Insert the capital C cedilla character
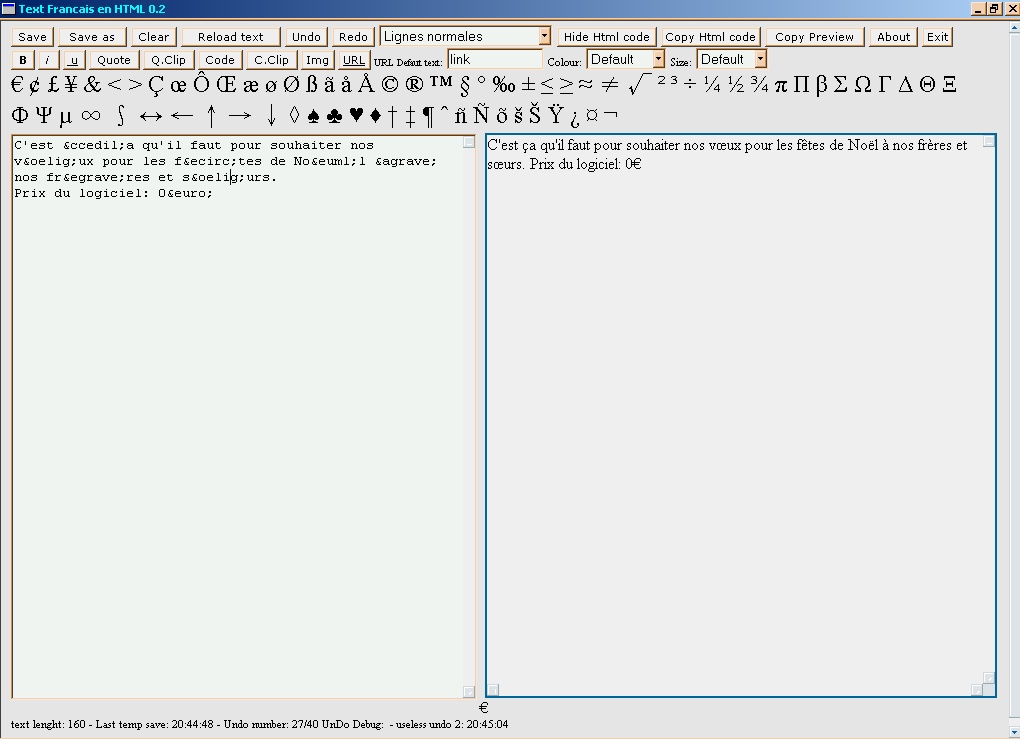Screen dimensions: 1020x739 click(156, 85)
